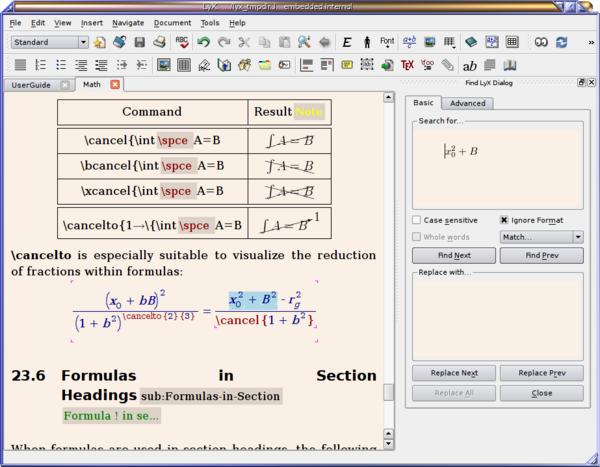Click the spellcheck ABC icon
This screenshot has height=467, width=600.
coord(182,42)
